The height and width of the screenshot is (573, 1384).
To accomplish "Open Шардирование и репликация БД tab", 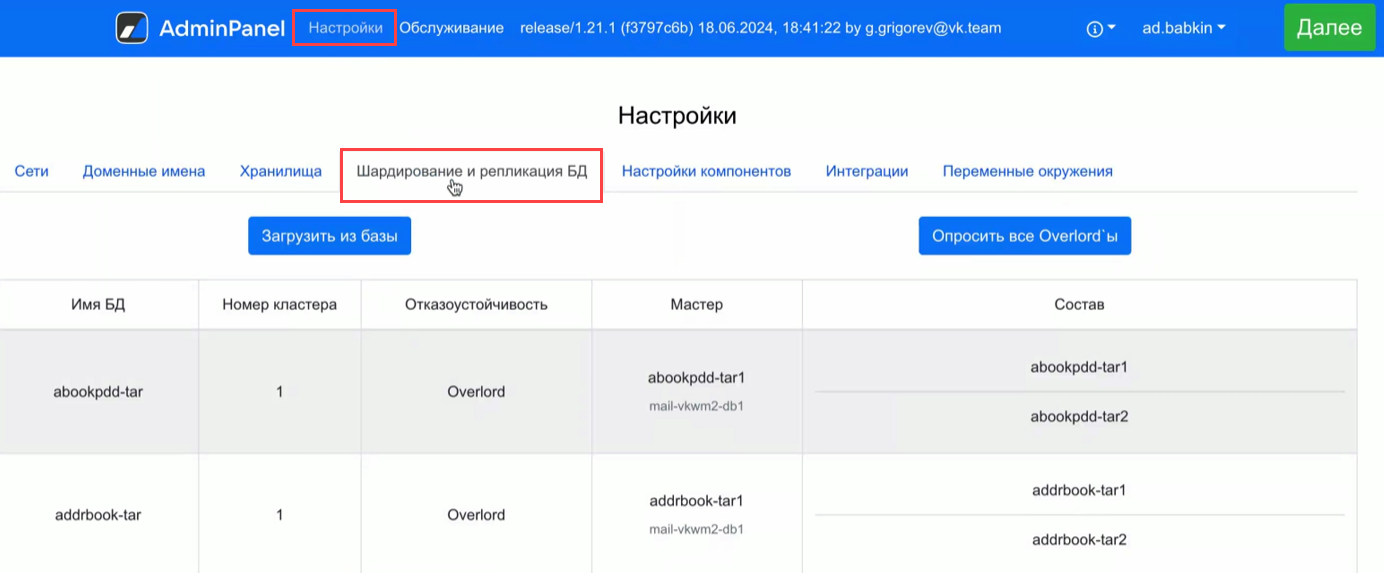I will (x=471, y=171).
